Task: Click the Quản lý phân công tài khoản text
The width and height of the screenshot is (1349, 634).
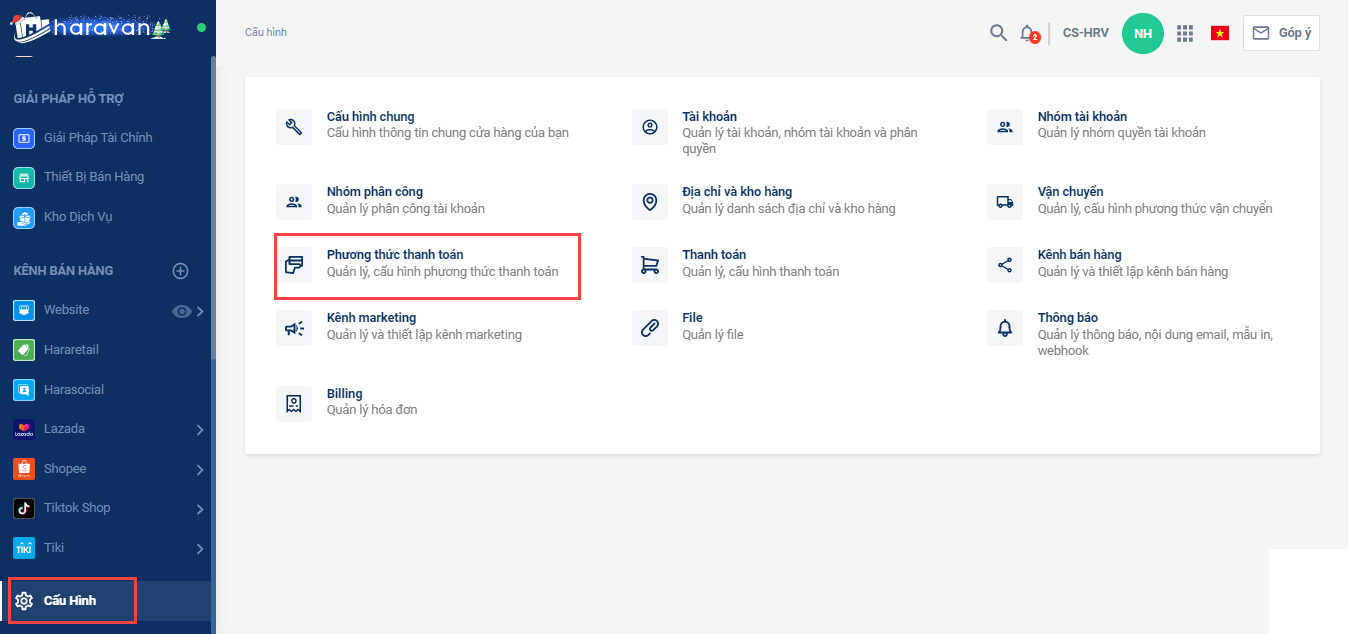Action: tap(406, 209)
